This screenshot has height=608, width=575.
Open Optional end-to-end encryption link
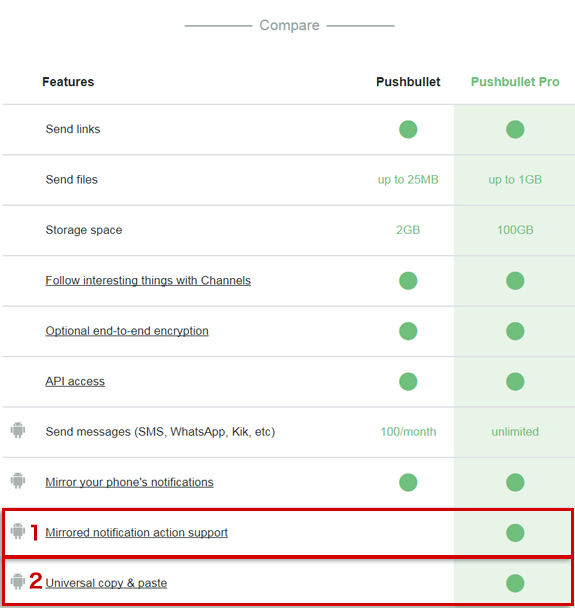tap(127, 331)
